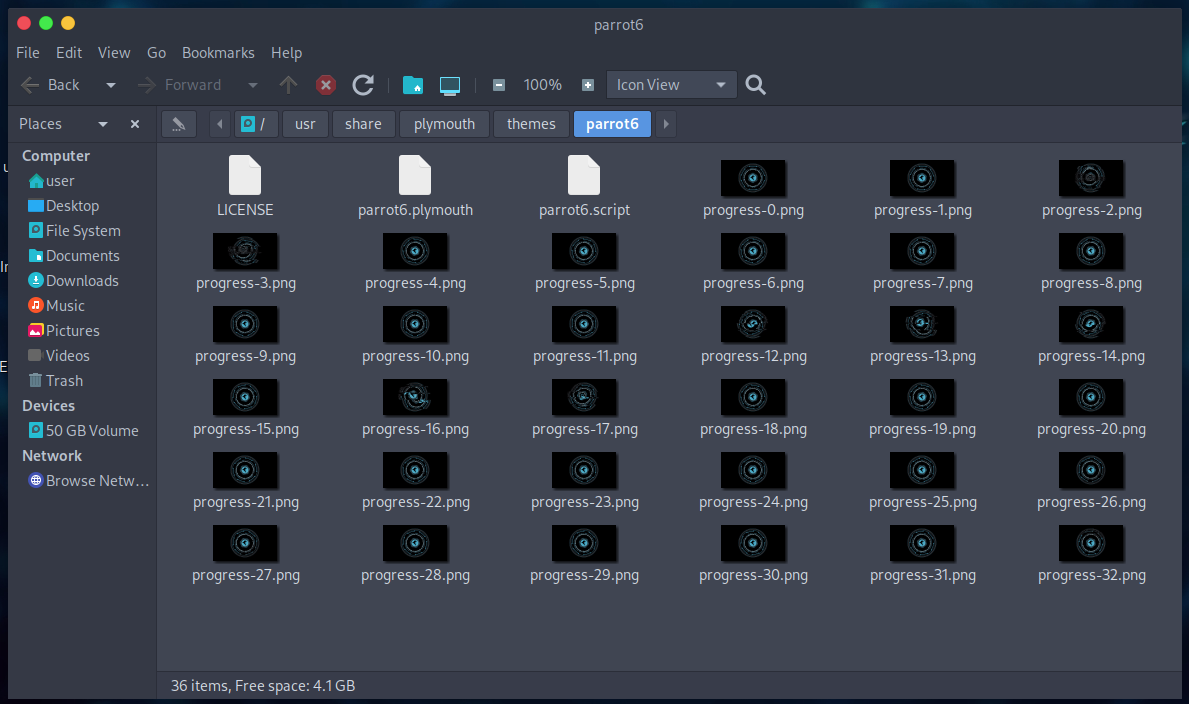1189x704 pixels.
Task: Close the Places sidebar
Action: tap(135, 124)
